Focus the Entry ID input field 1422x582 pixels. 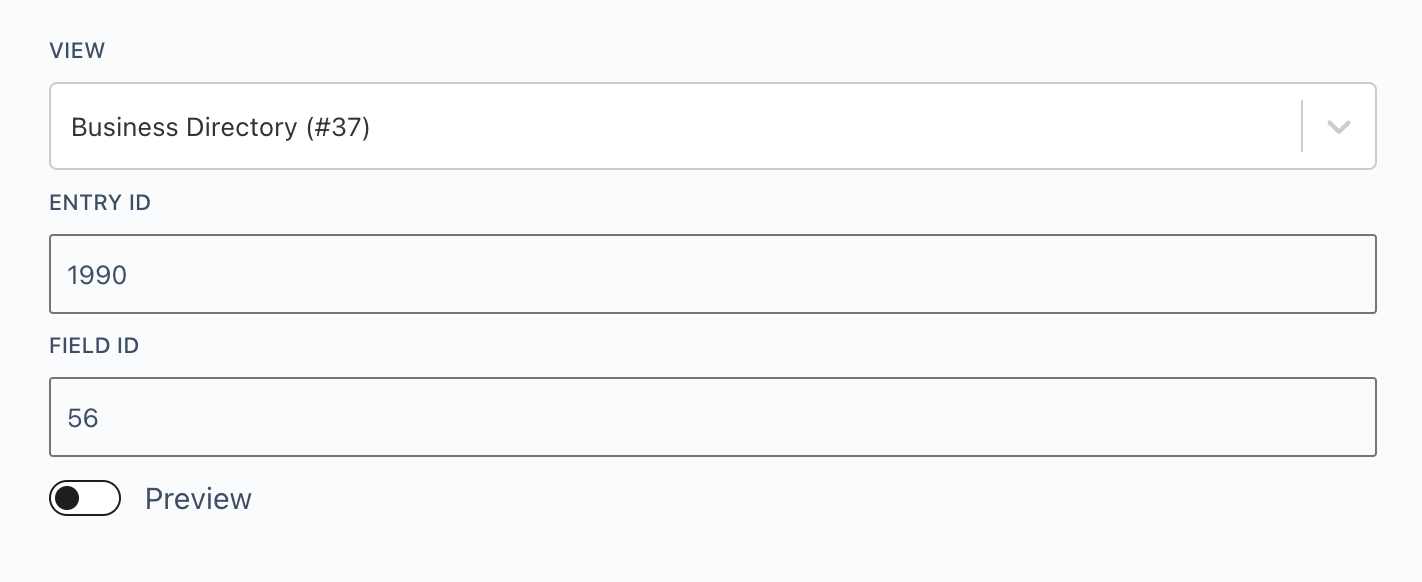712,274
